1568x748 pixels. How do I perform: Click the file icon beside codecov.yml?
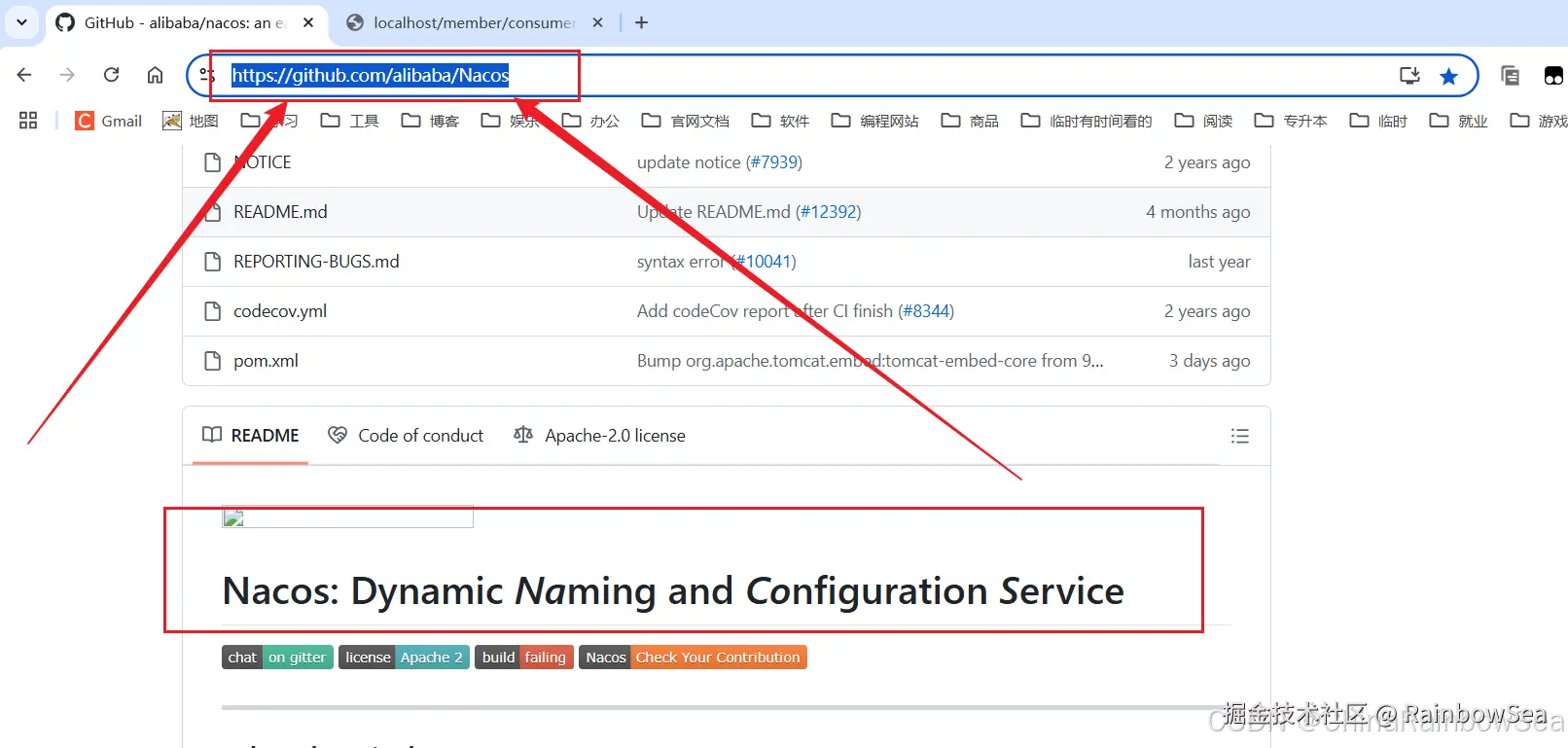[212, 311]
